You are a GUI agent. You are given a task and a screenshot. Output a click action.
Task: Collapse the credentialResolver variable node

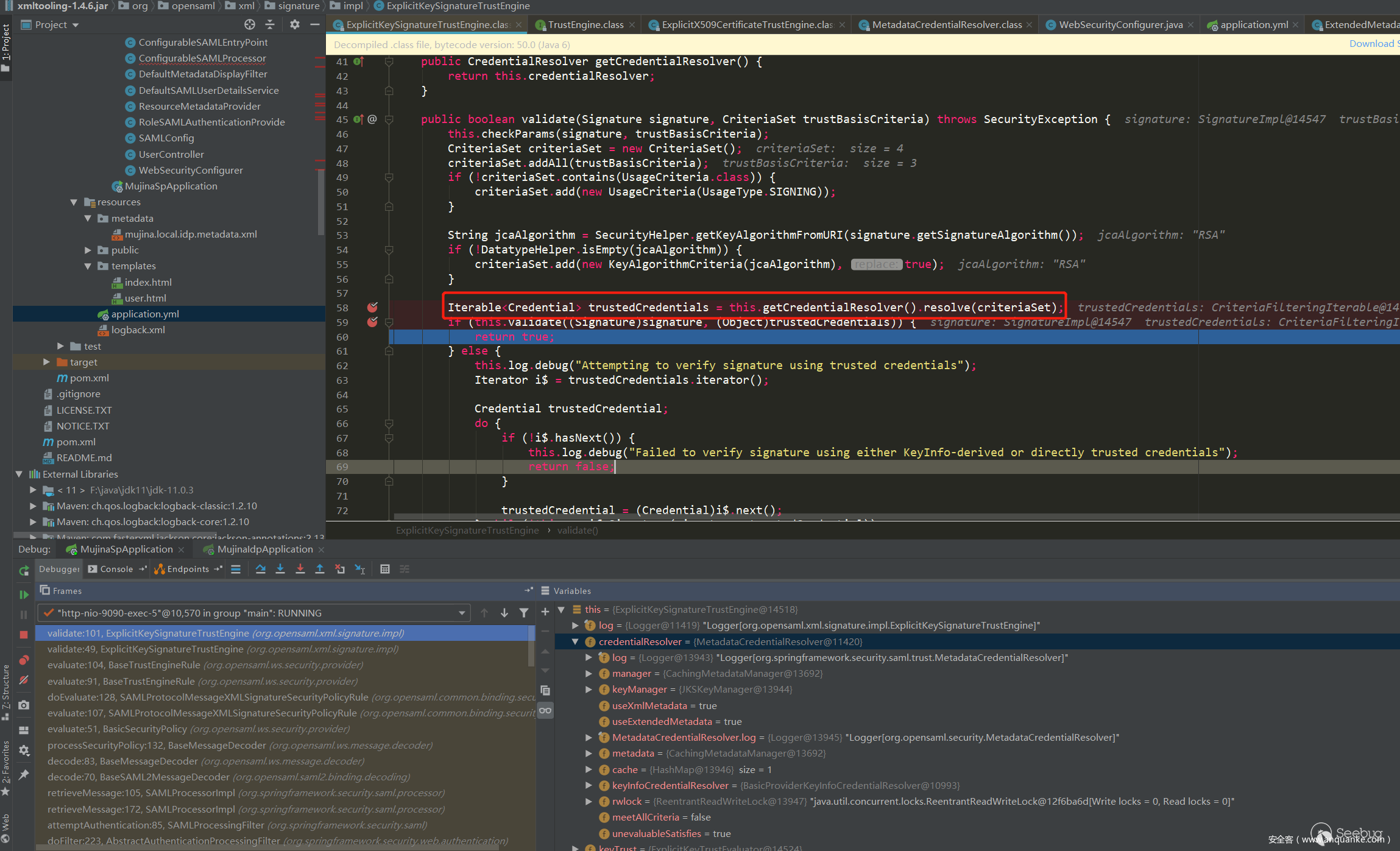(x=574, y=641)
